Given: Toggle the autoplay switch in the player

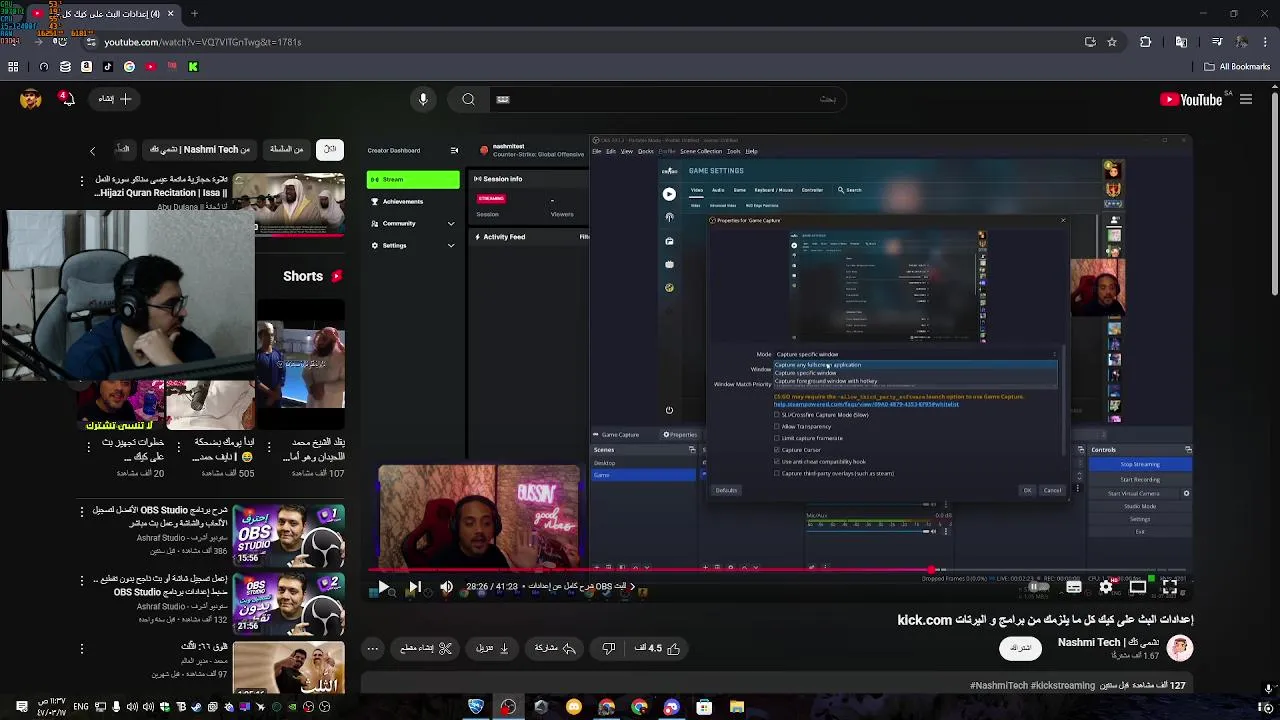Looking at the screenshot, I should coord(1040,587).
